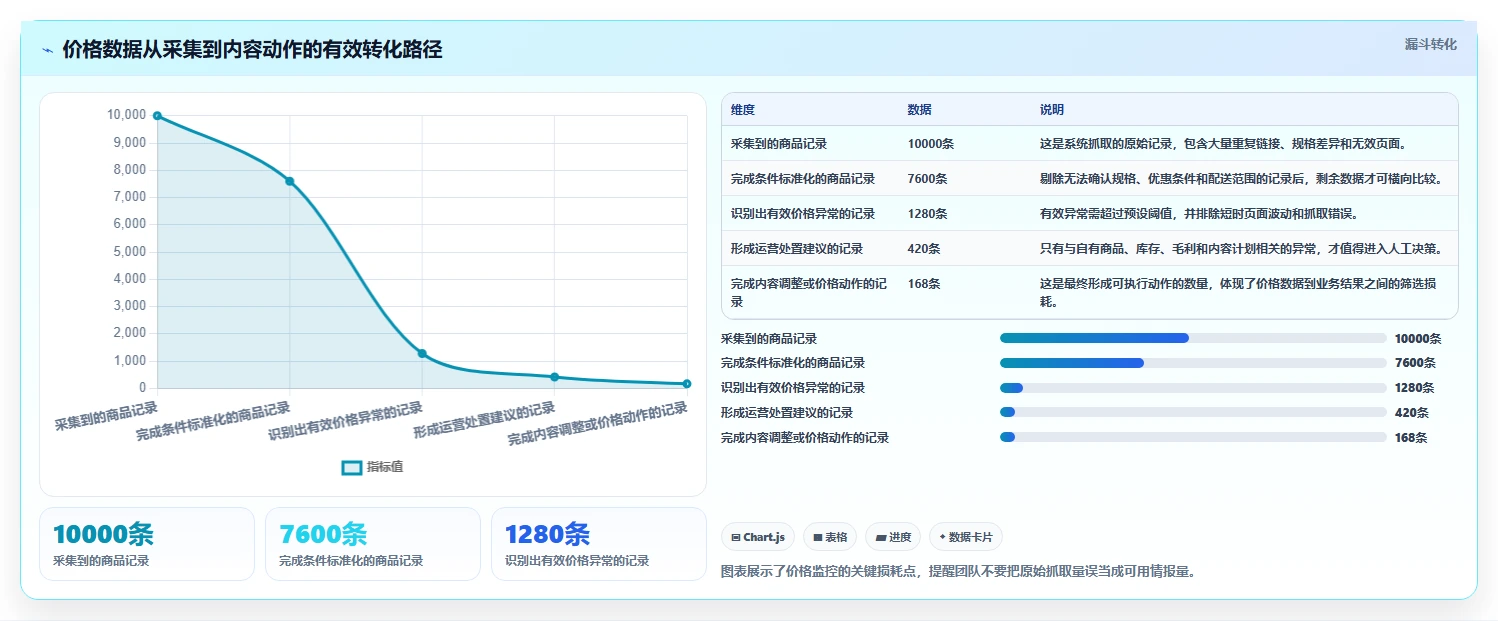Click description starting 有效异常需超过预设阈值
Viewport: 1498px width, 621px height.
point(1199,214)
